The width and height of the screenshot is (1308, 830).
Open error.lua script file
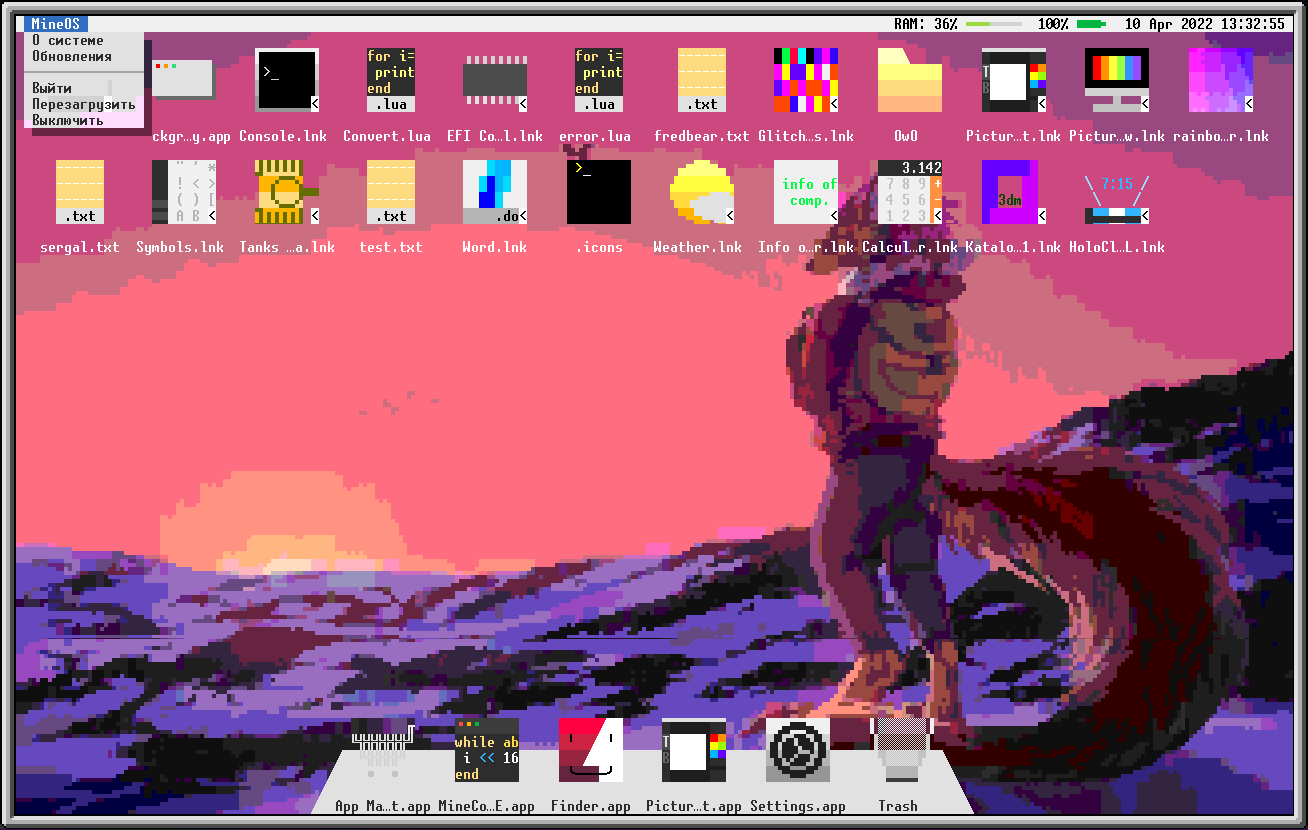coord(599,80)
